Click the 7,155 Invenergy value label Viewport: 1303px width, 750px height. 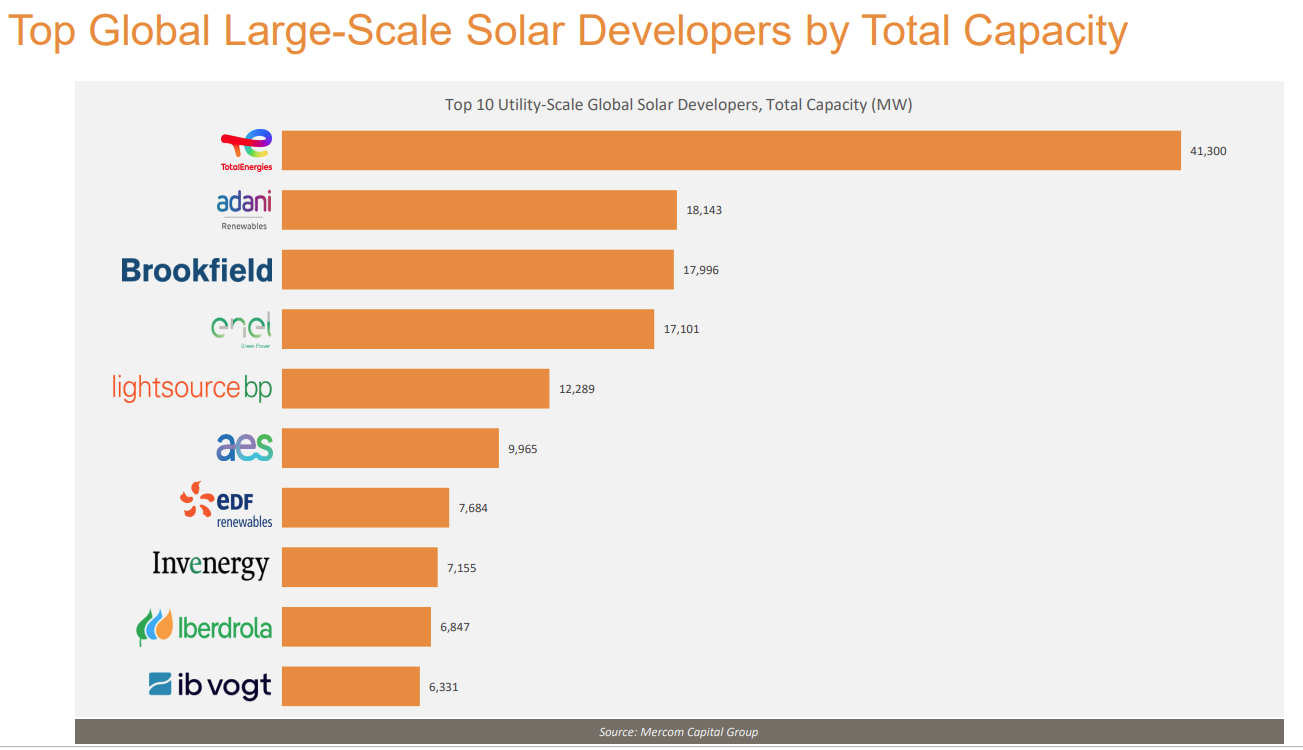[x=462, y=567]
